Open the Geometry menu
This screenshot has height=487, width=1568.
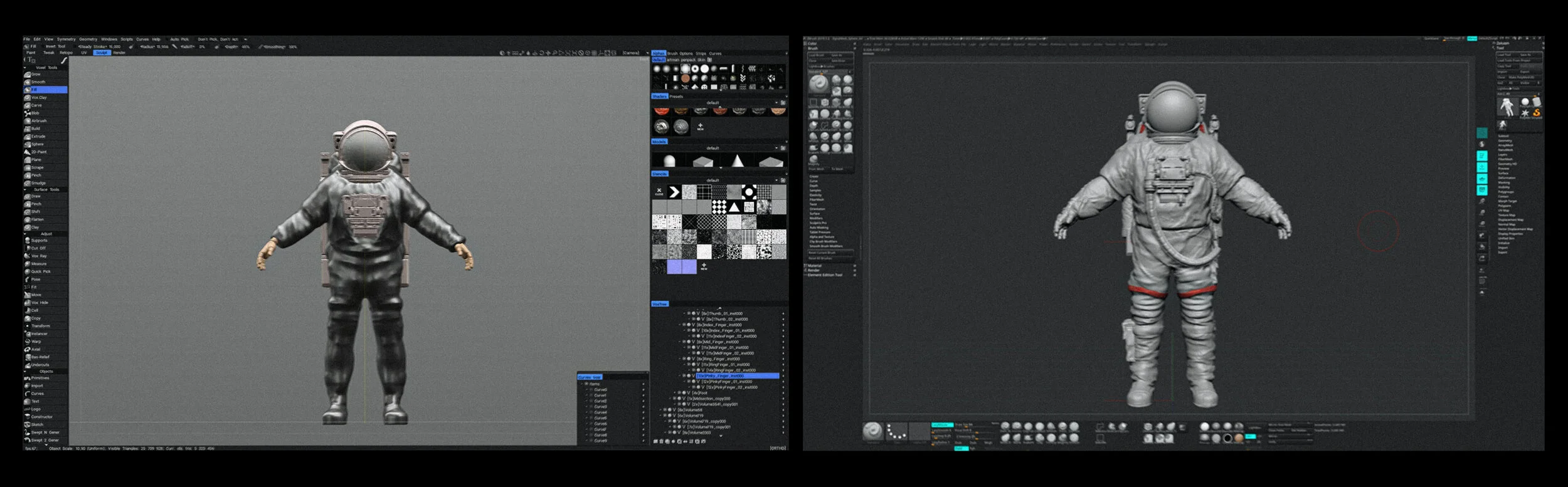(88, 39)
